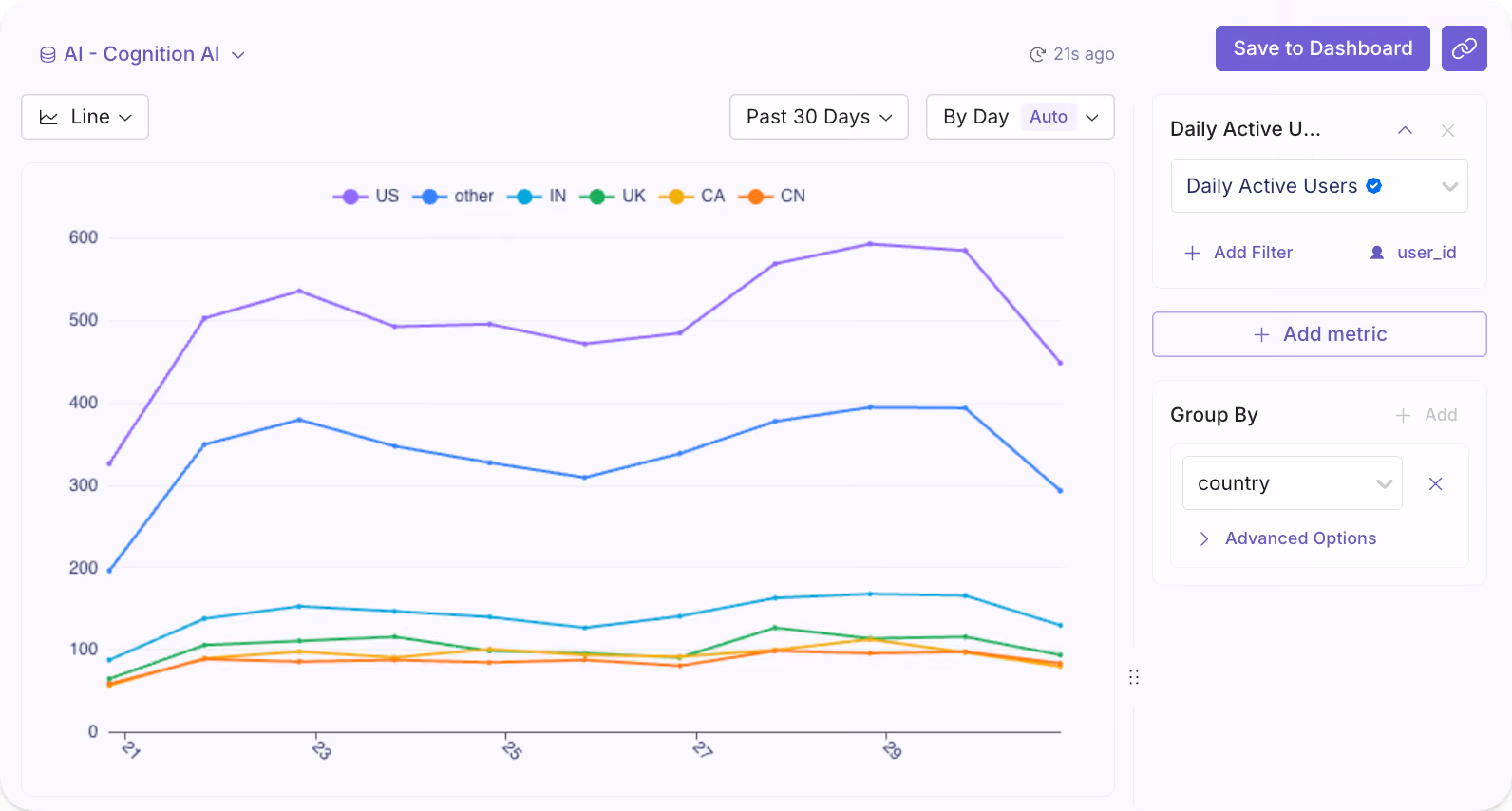Toggle the CN series in legend
Viewport: 1512px width, 811px height.
(771, 197)
